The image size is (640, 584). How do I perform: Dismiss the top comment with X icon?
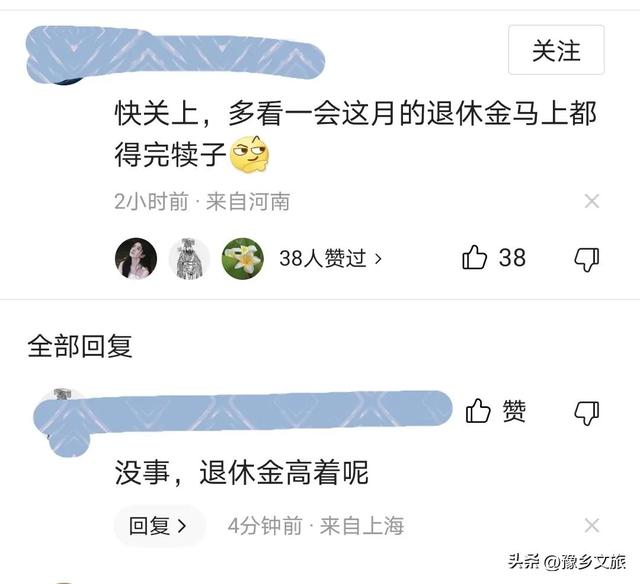click(592, 201)
